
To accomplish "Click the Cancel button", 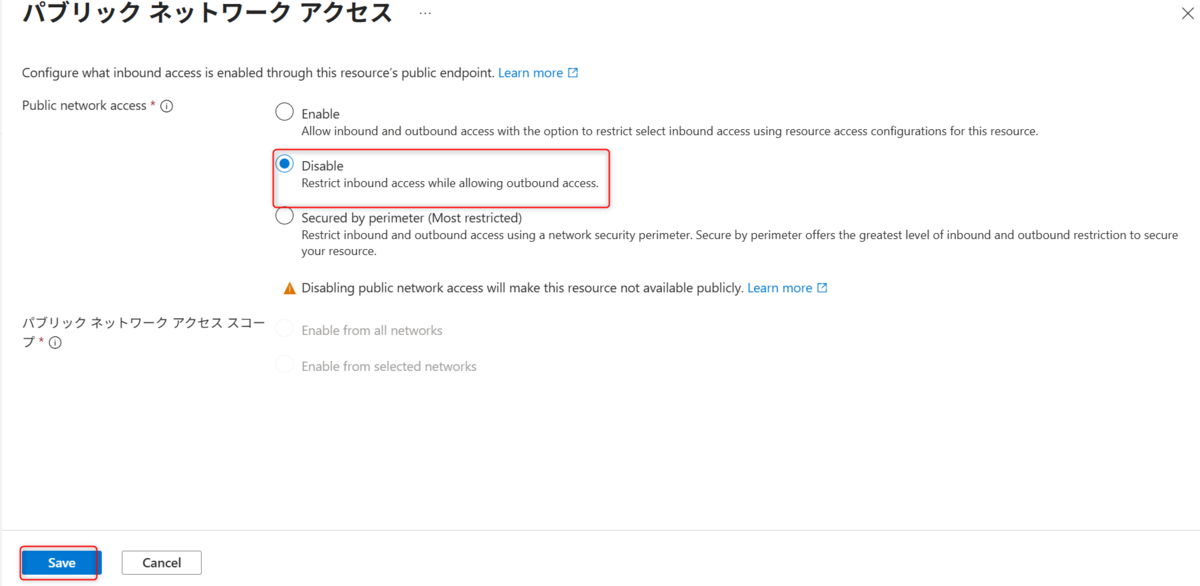I will (x=161, y=562).
